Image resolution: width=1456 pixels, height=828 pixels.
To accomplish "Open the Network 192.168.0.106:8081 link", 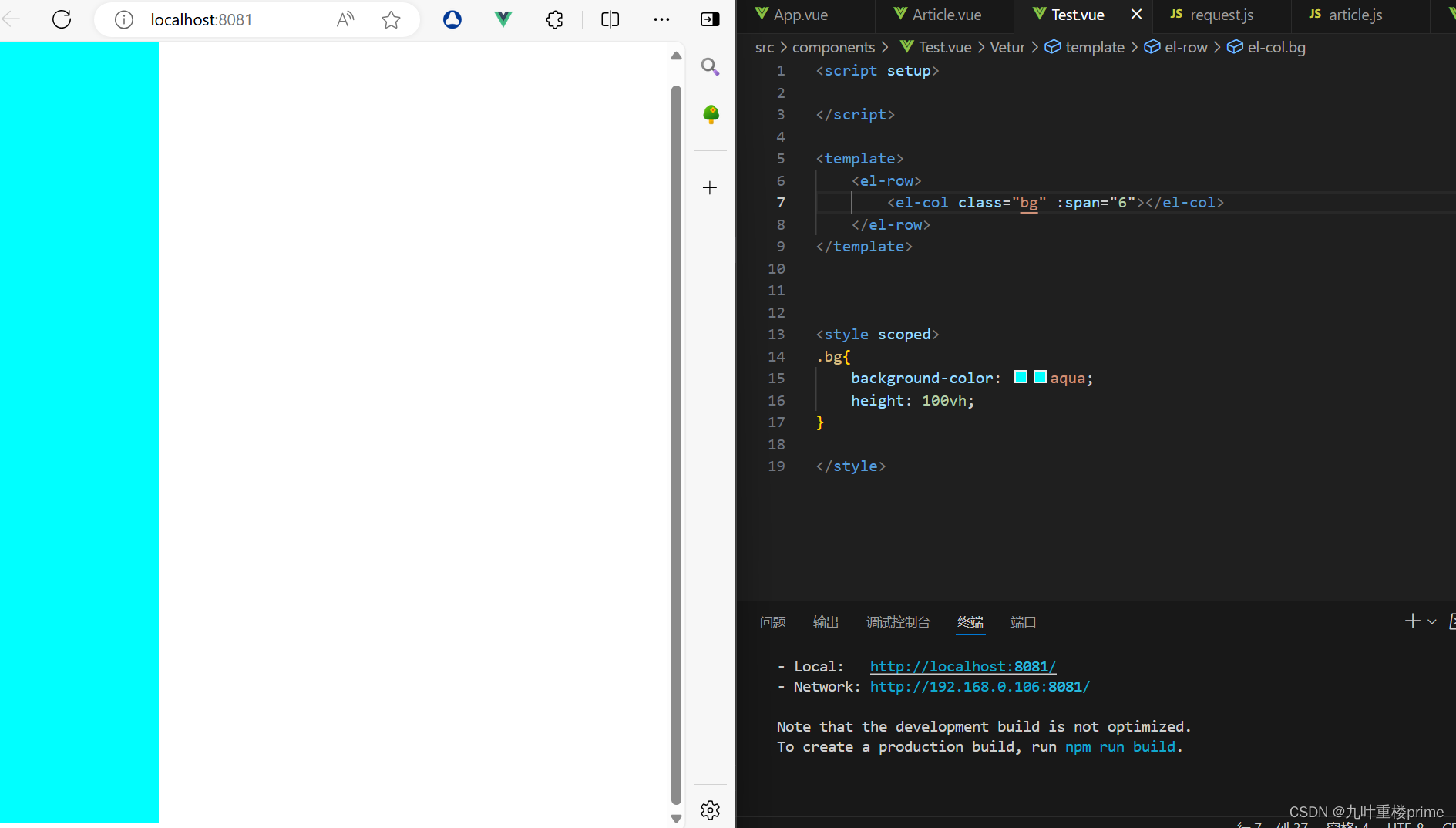I will [980, 686].
